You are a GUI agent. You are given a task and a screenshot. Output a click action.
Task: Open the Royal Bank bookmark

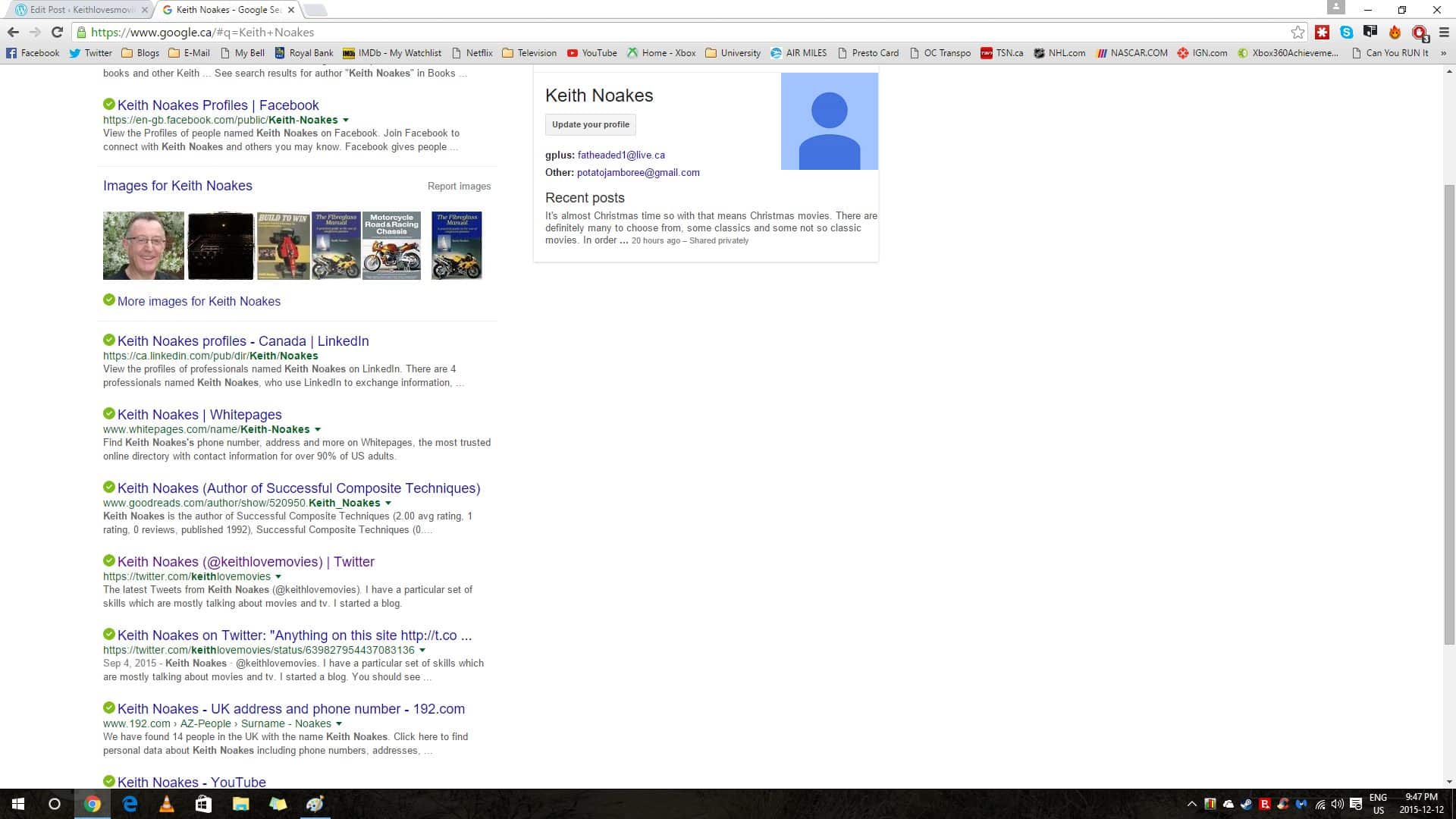pyautogui.click(x=303, y=53)
